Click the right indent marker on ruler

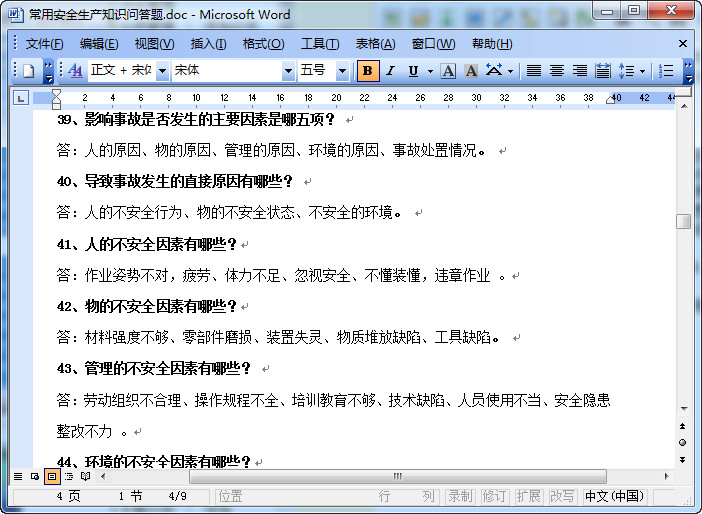pos(611,100)
